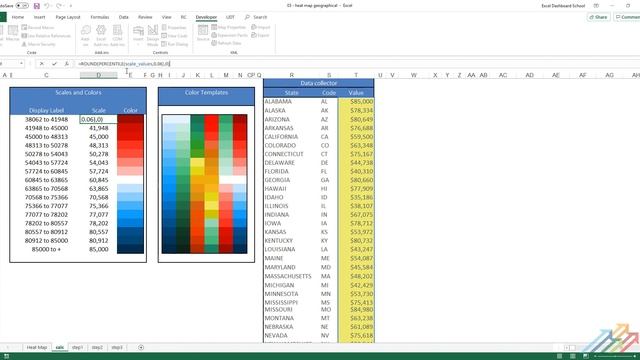Click View Code
Image resolution: width=640 pixels, height=360 pixels.
tap(174, 36)
